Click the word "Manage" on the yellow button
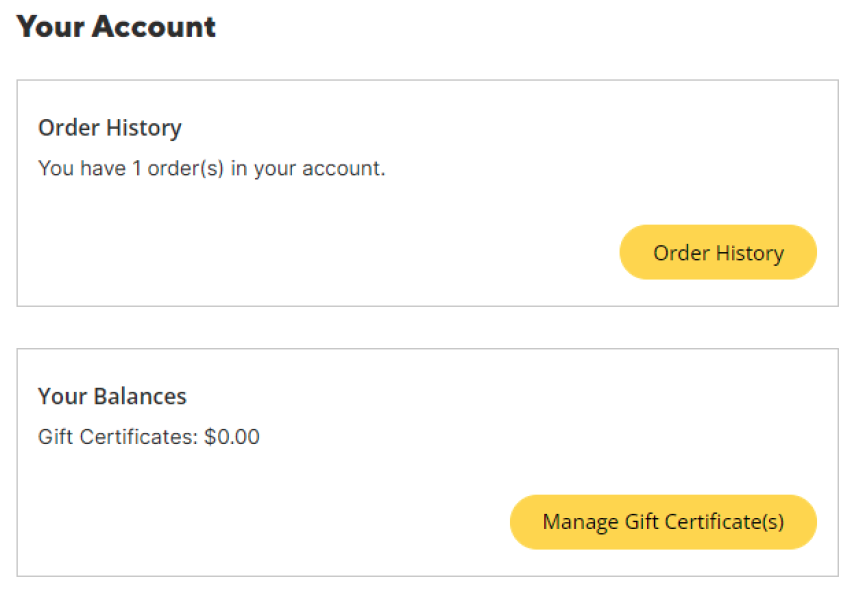 [x=580, y=522]
